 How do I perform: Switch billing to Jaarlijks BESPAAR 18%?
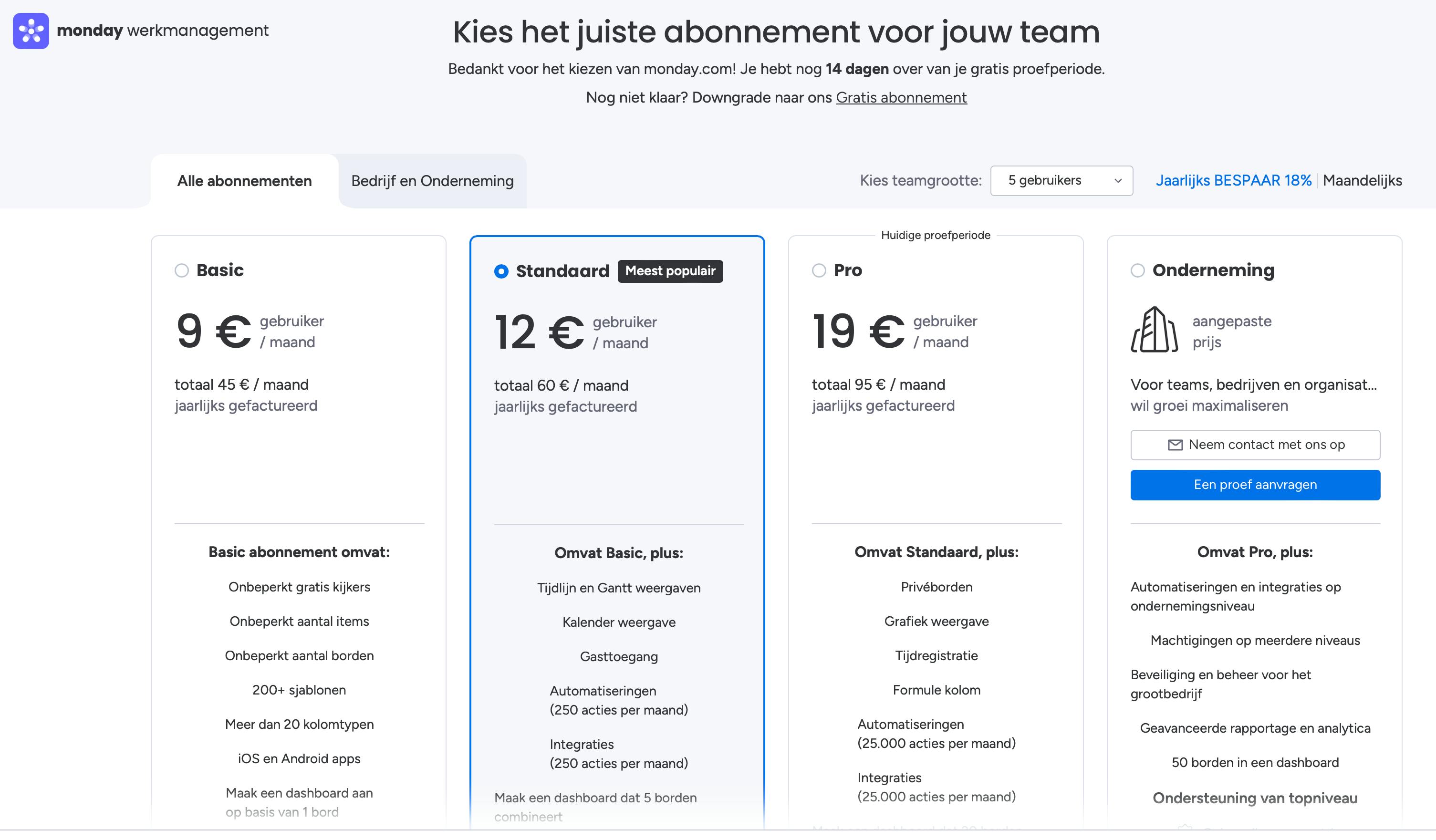(x=1233, y=181)
